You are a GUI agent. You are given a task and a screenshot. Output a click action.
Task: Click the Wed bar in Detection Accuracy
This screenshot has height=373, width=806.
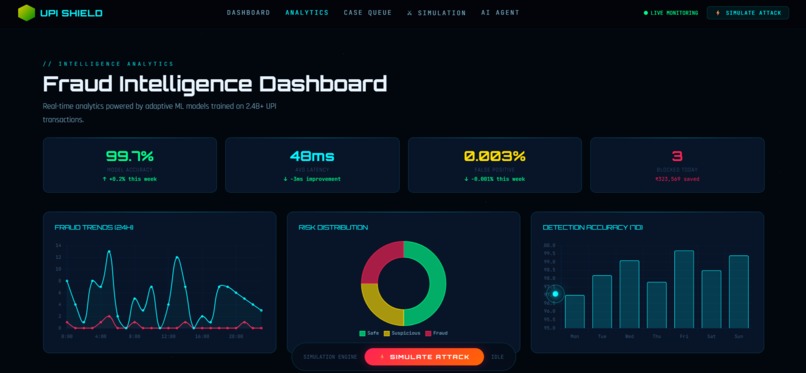tap(629, 294)
